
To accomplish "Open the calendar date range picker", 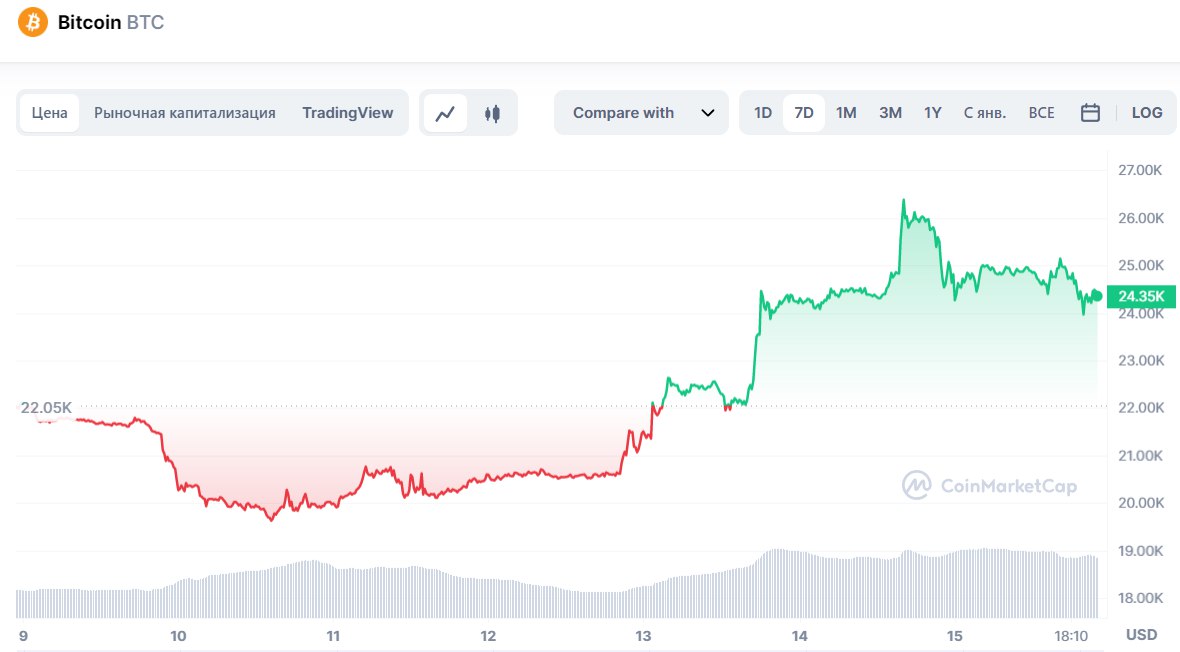I will (1090, 113).
